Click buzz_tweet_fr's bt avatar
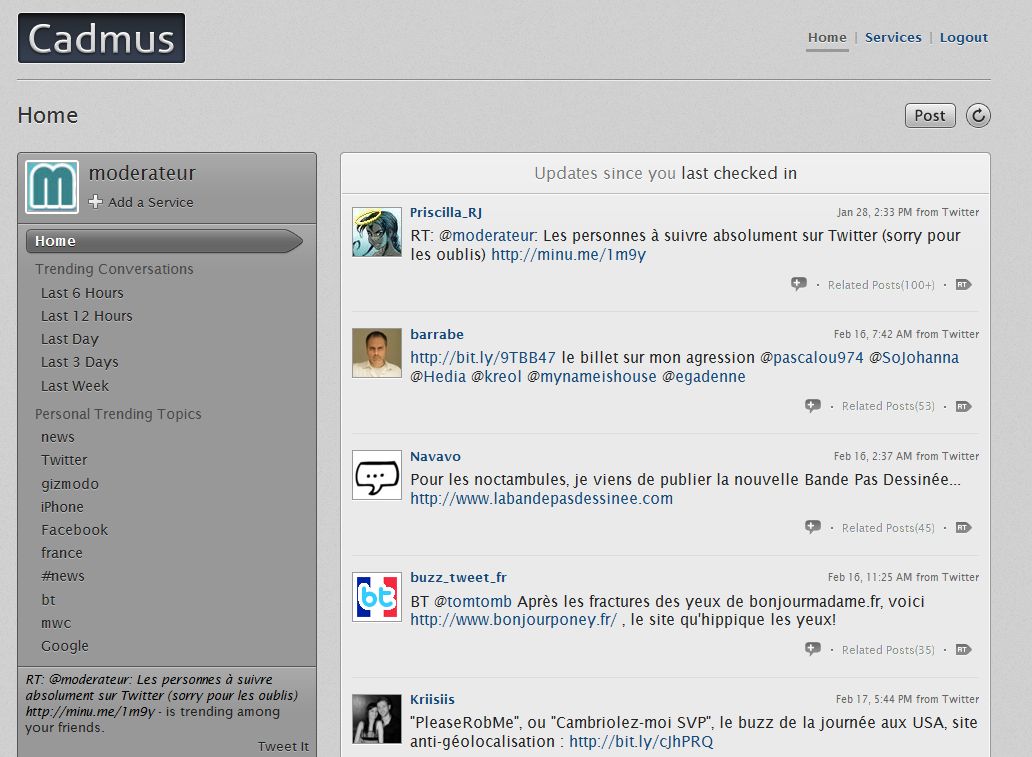Screen dimensions: 1032x757 376,597
